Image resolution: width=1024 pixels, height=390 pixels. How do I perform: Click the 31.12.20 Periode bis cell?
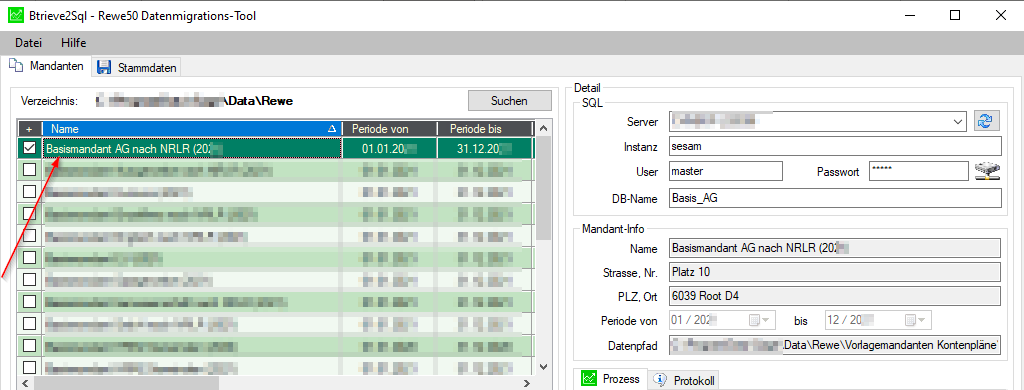[x=485, y=148]
